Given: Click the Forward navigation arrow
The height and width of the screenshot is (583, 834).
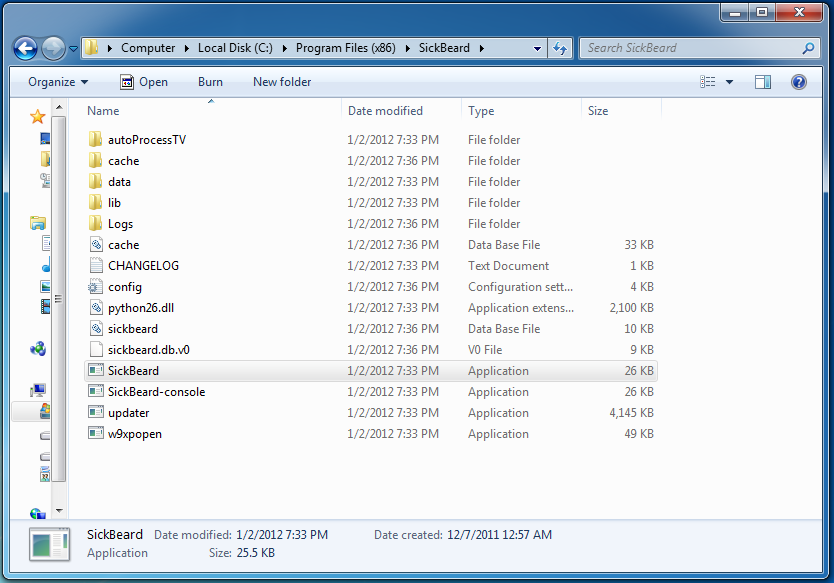Looking at the screenshot, I should [x=53, y=48].
